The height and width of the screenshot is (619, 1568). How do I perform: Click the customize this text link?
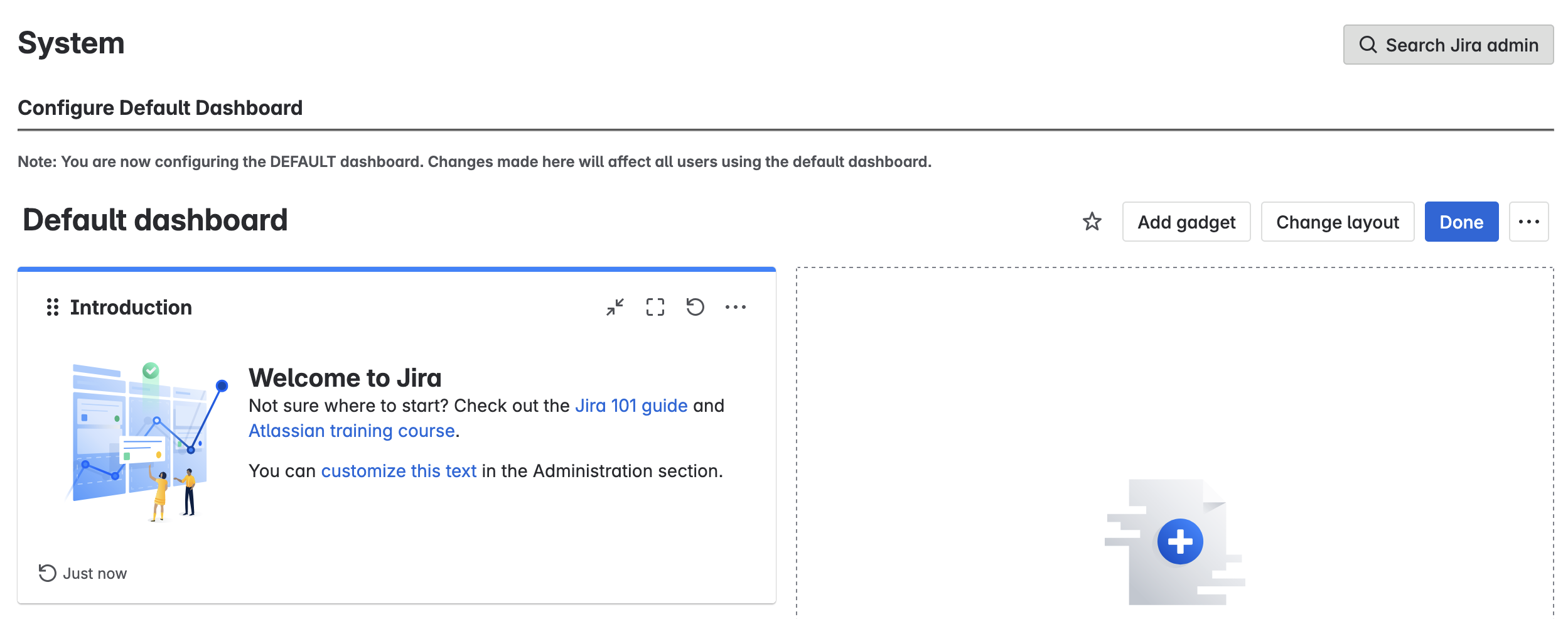[x=399, y=471]
